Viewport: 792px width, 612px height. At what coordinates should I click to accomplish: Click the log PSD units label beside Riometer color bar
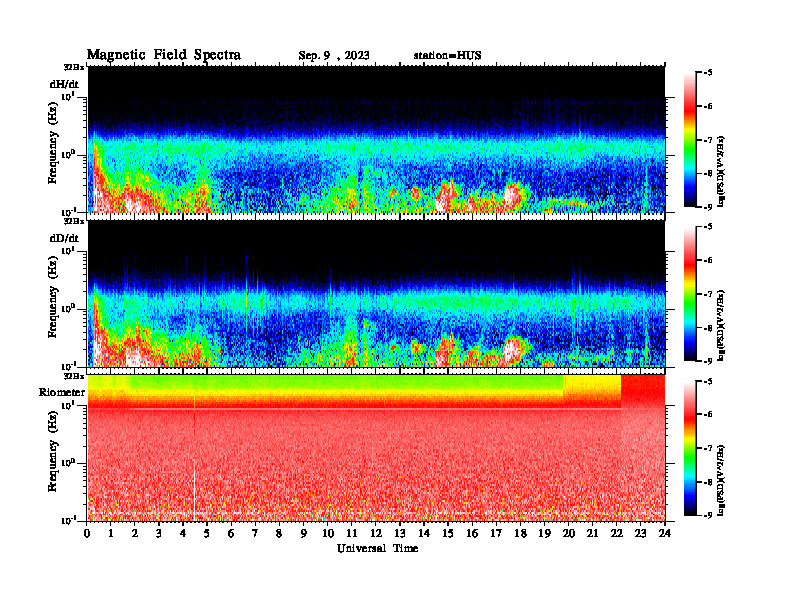pos(721,479)
